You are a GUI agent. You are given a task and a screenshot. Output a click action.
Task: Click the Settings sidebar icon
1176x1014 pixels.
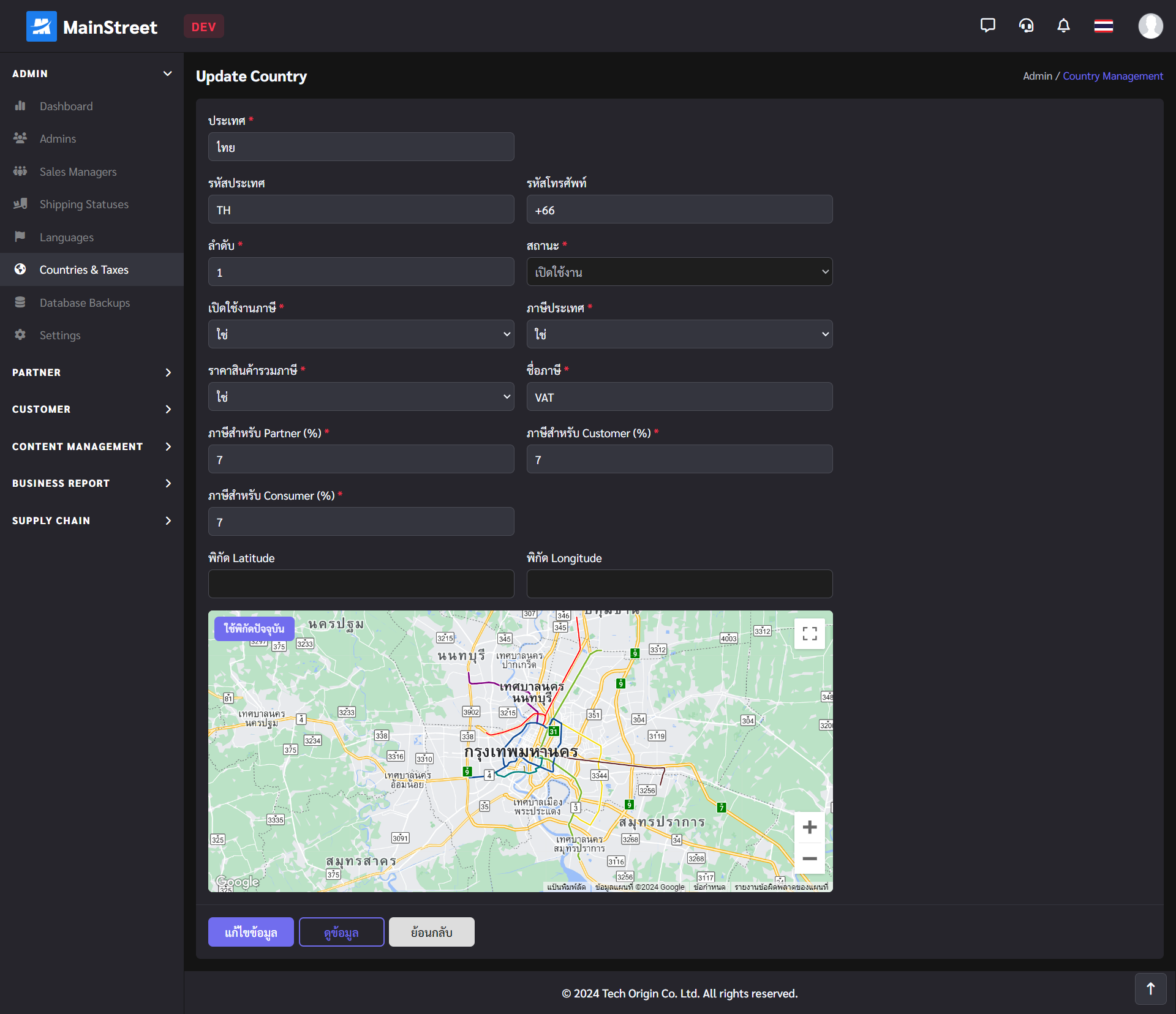(x=21, y=335)
